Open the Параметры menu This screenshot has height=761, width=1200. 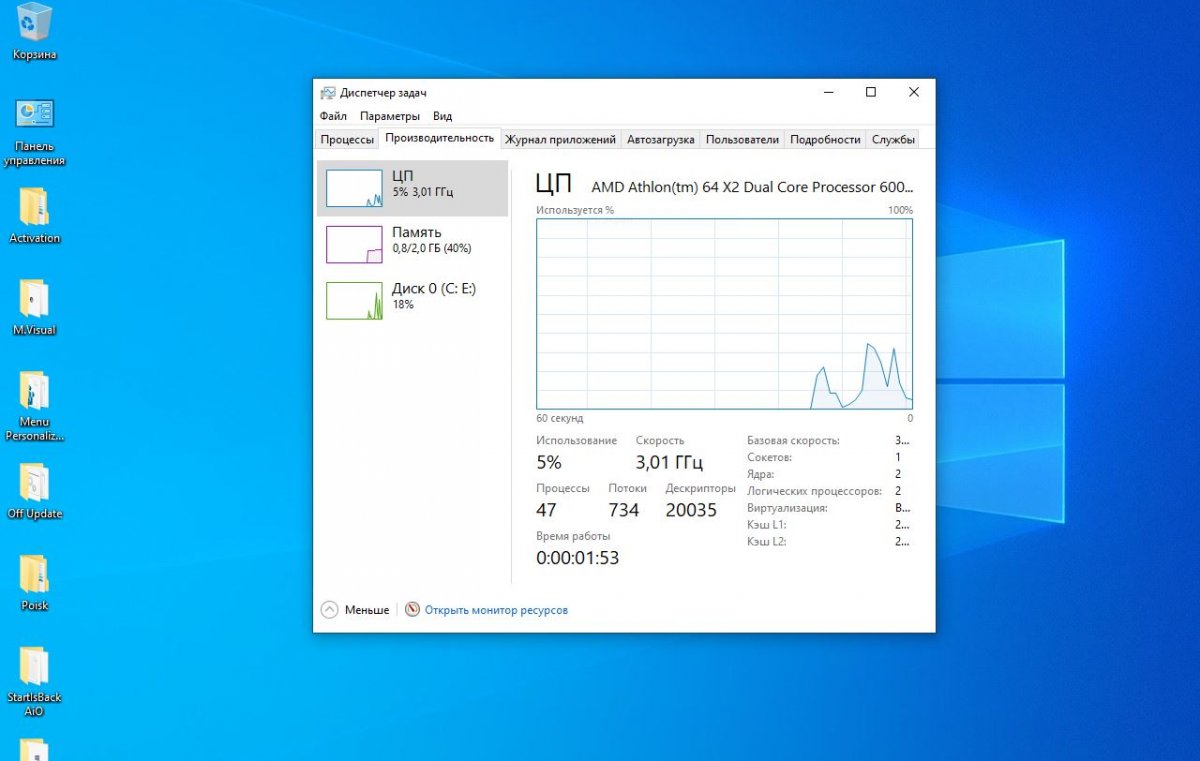pos(390,116)
